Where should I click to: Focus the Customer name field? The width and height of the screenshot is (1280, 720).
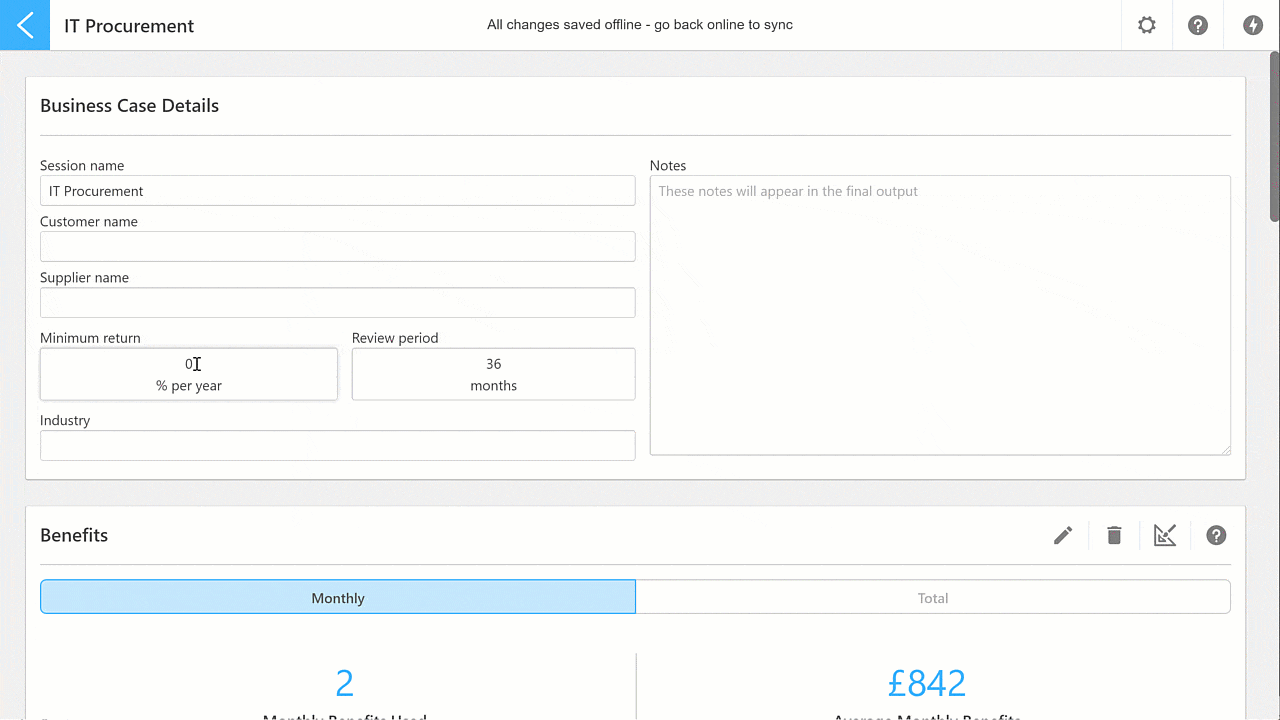[x=338, y=247]
